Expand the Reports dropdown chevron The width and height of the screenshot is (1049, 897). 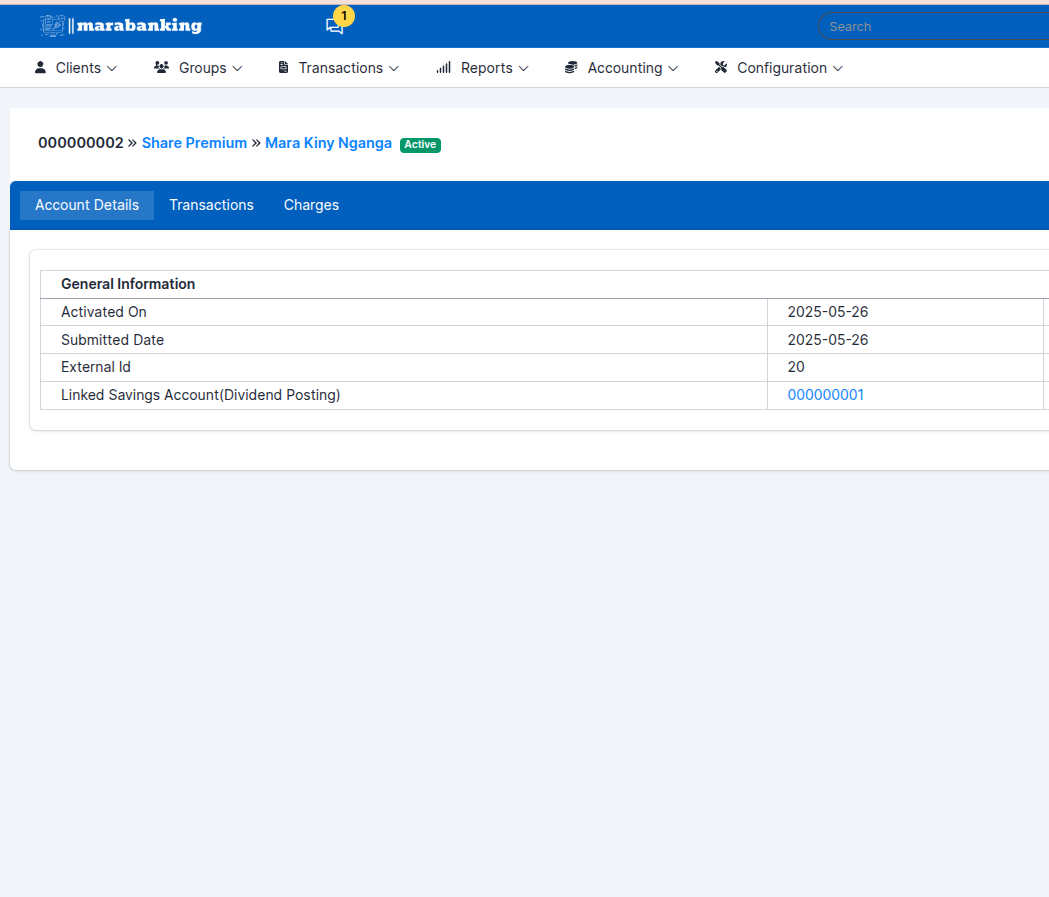[x=523, y=68]
